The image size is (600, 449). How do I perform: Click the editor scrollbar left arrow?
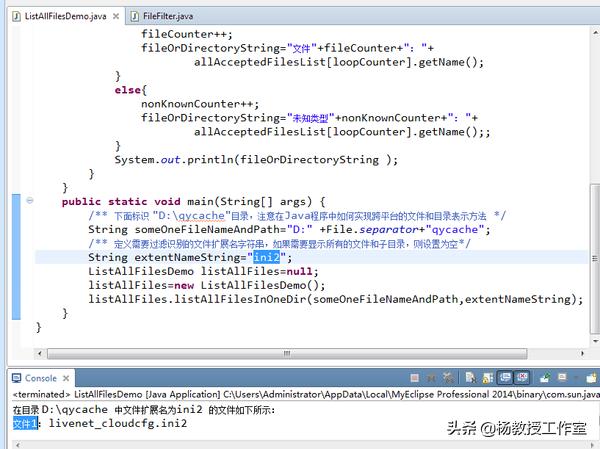tap(40, 353)
